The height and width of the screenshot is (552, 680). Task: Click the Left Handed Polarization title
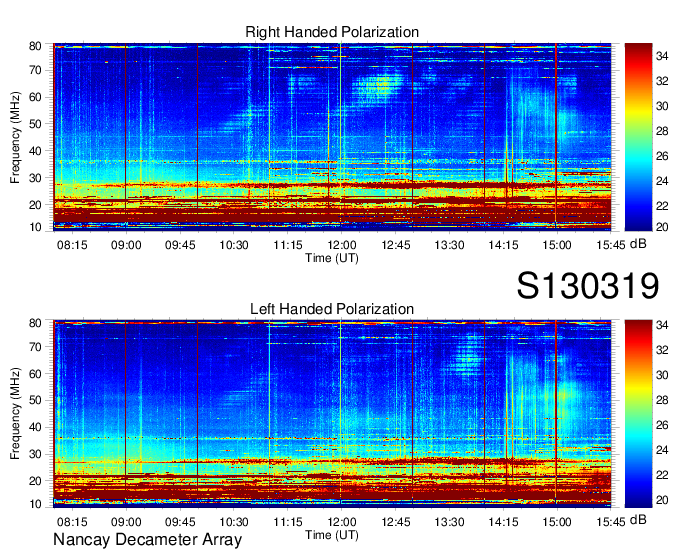click(332, 309)
